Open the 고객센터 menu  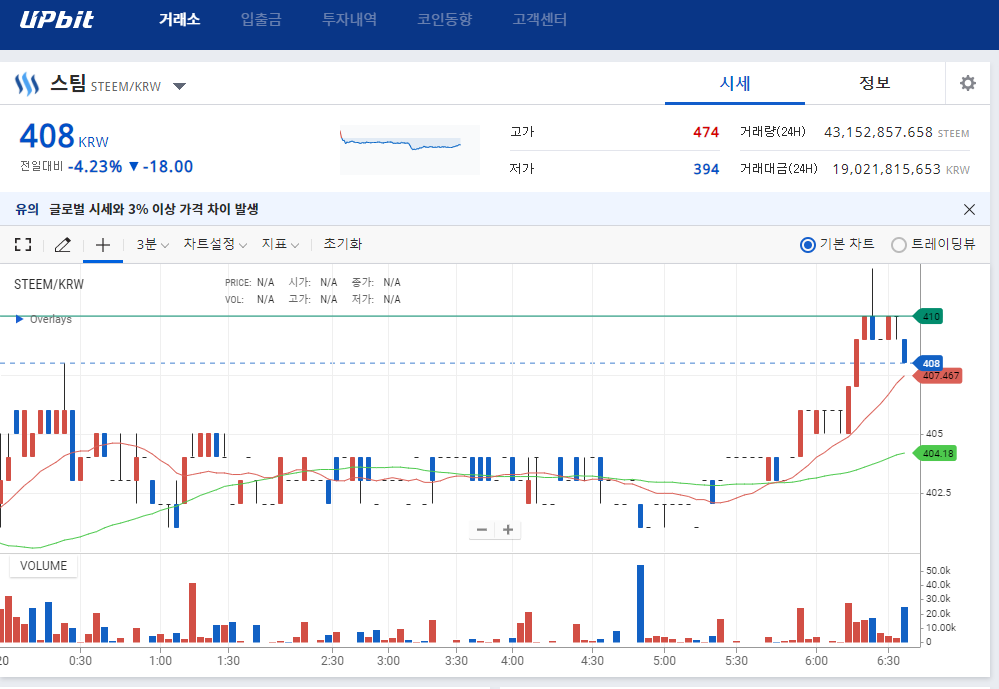(x=540, y=19)
